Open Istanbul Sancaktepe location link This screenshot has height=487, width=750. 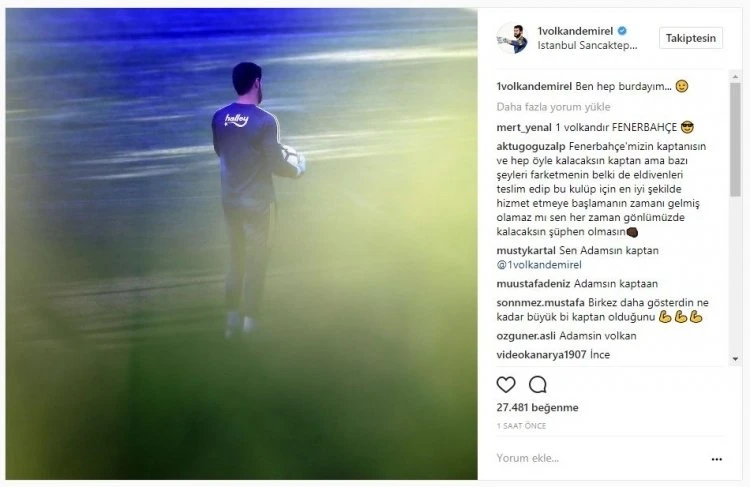point(587,46)
